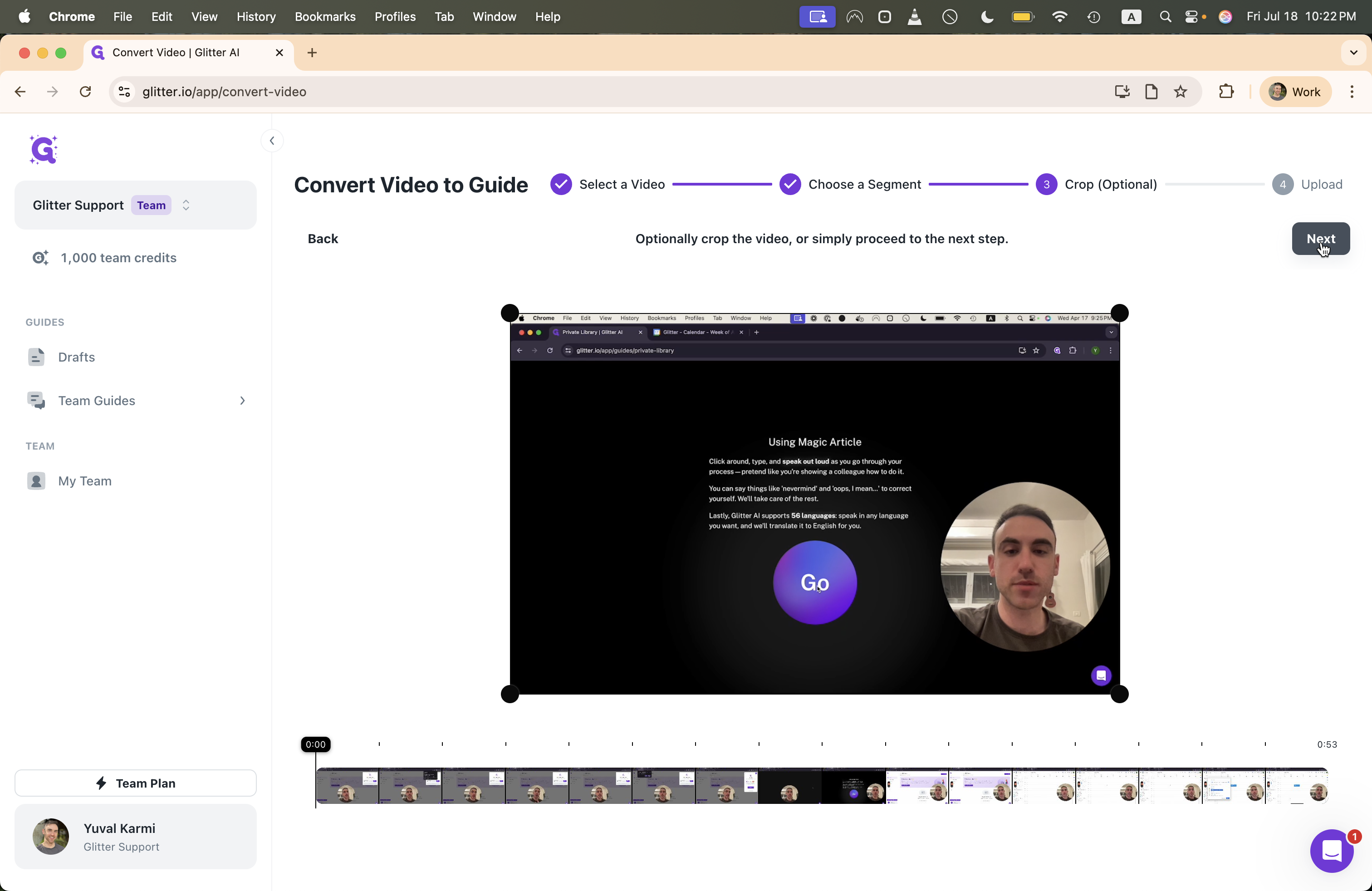Open Chrome extensions puzzle icon
The image size is (1372, 891).
click(x=1226, y=92)
